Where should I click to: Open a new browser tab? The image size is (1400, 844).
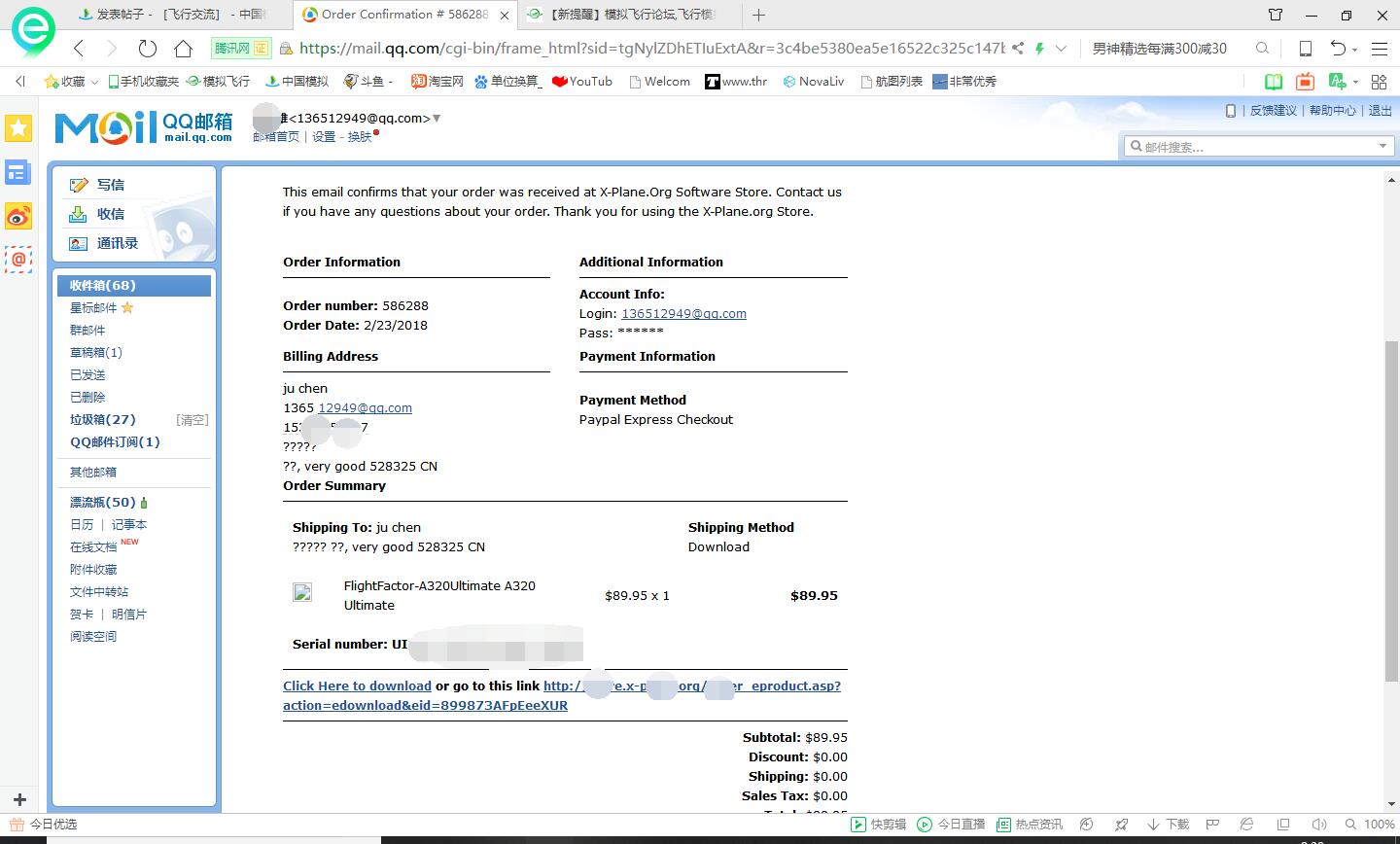click(758, 15)
